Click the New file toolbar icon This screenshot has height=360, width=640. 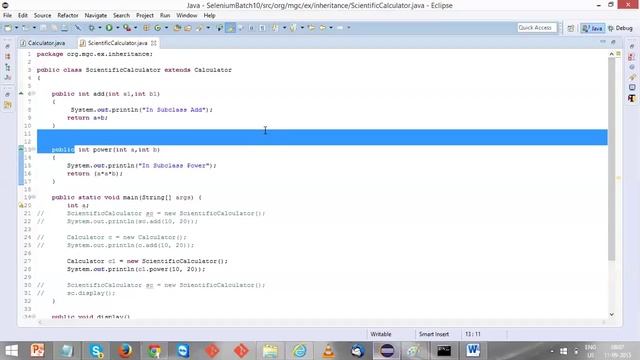8,28
